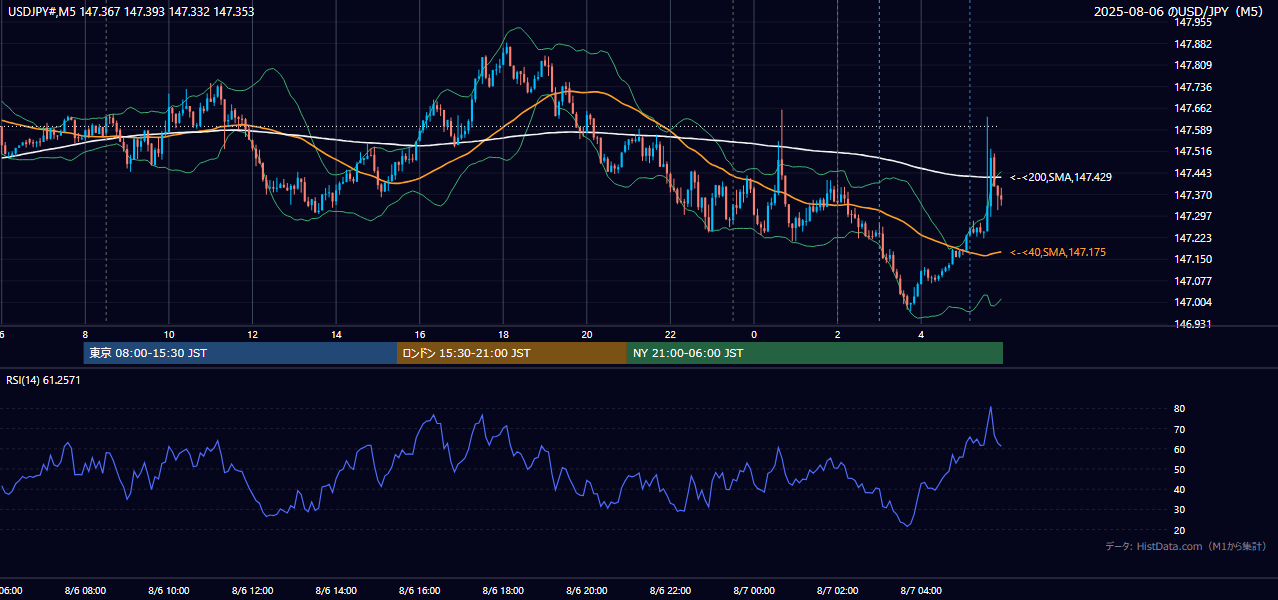Click the RSI scale value 70
1278x600 pixels.
coord(1179,429)
